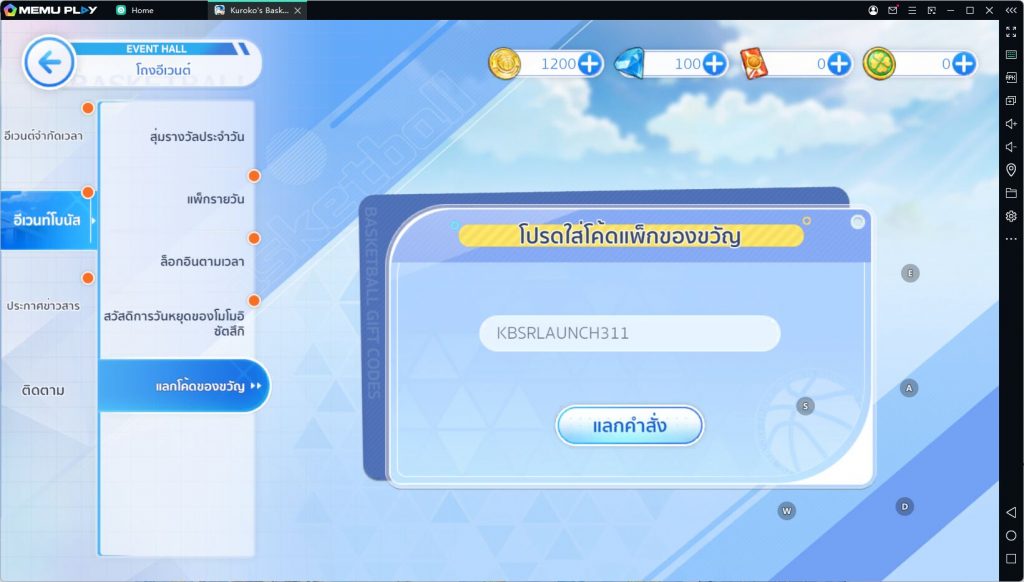
Task: Click the APK install icon
Action: (x=1011, y=78)
